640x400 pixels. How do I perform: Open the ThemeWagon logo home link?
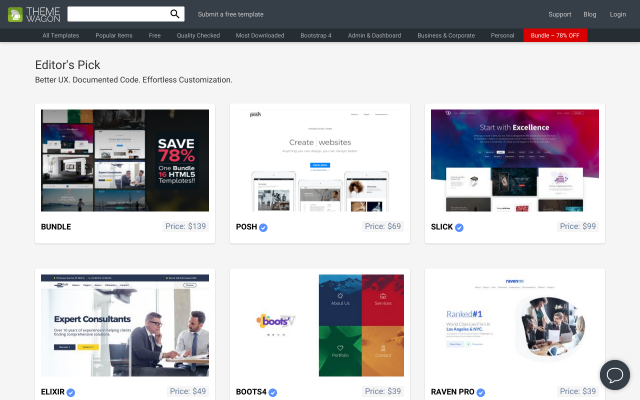click(x=34, y=14)
